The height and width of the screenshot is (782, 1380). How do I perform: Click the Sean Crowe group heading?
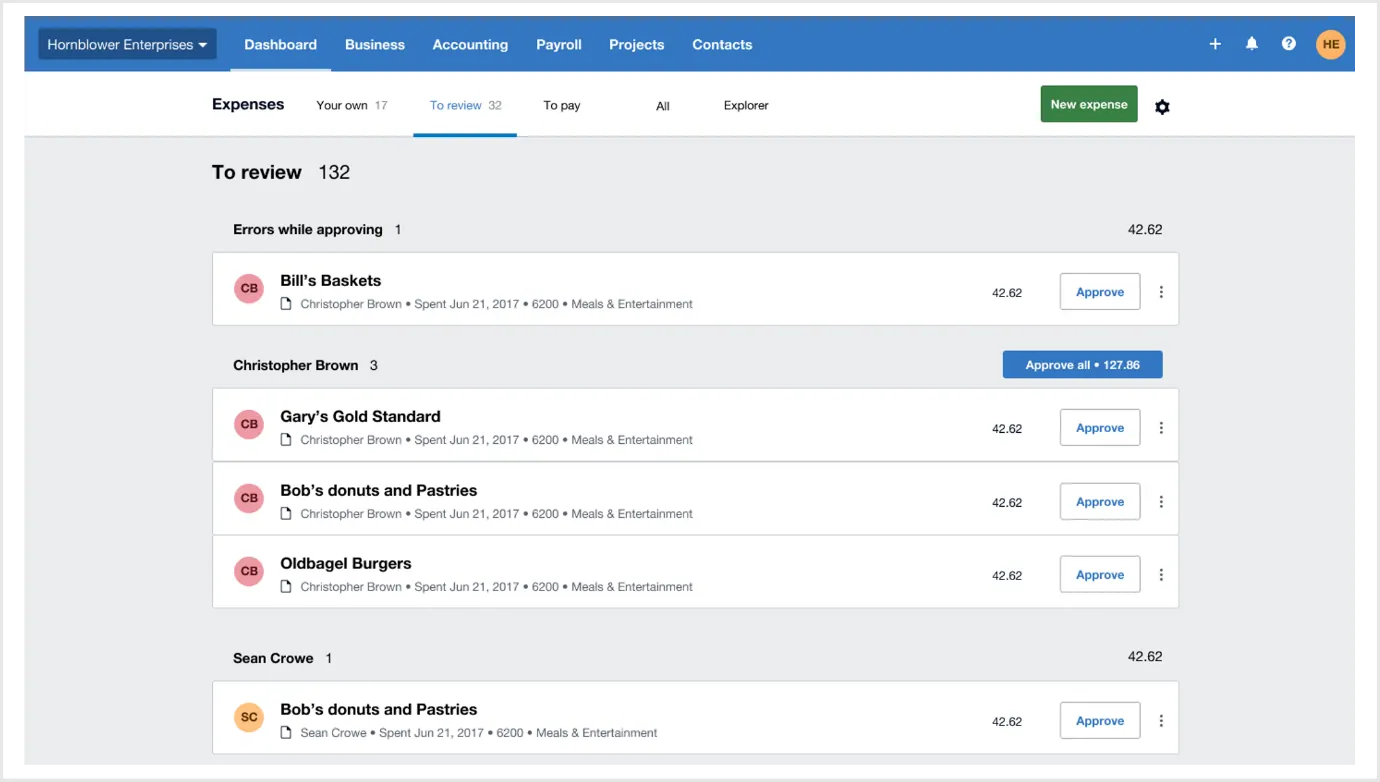[273, 659]
